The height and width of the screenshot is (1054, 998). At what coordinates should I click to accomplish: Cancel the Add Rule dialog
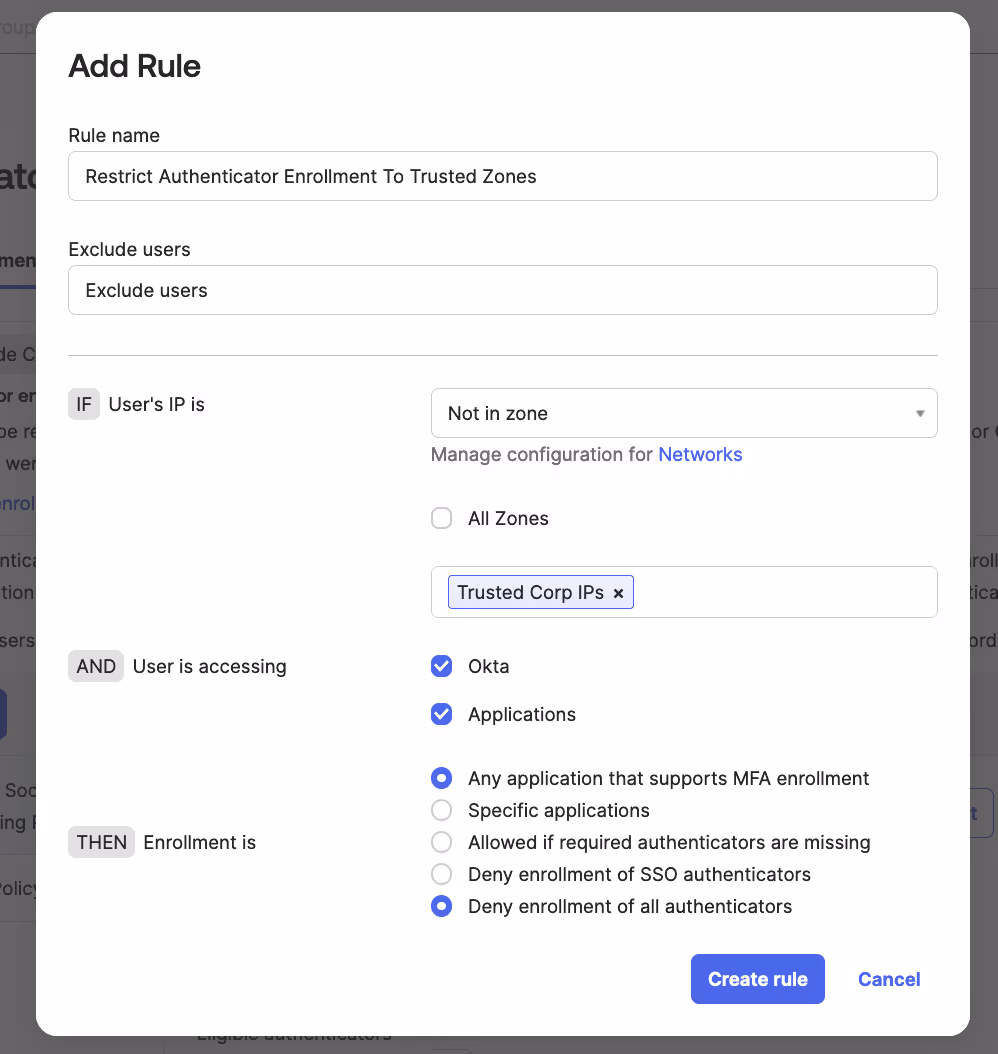[x=888, y=979]
